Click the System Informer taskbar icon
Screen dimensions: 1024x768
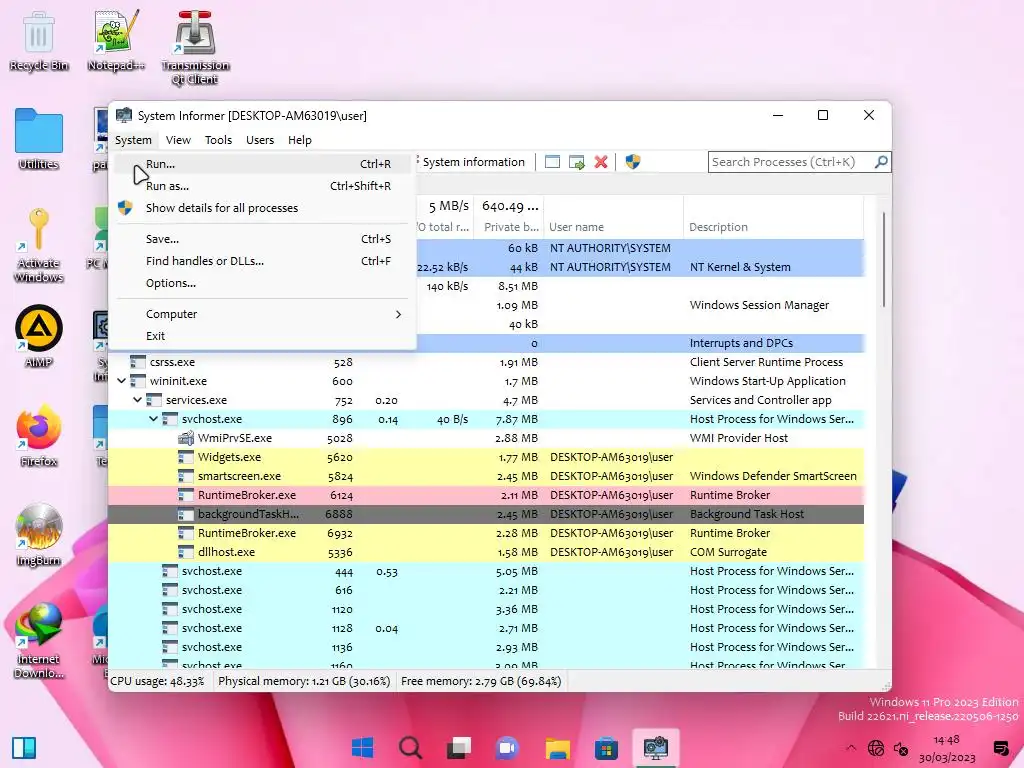[x=655, y=748]
